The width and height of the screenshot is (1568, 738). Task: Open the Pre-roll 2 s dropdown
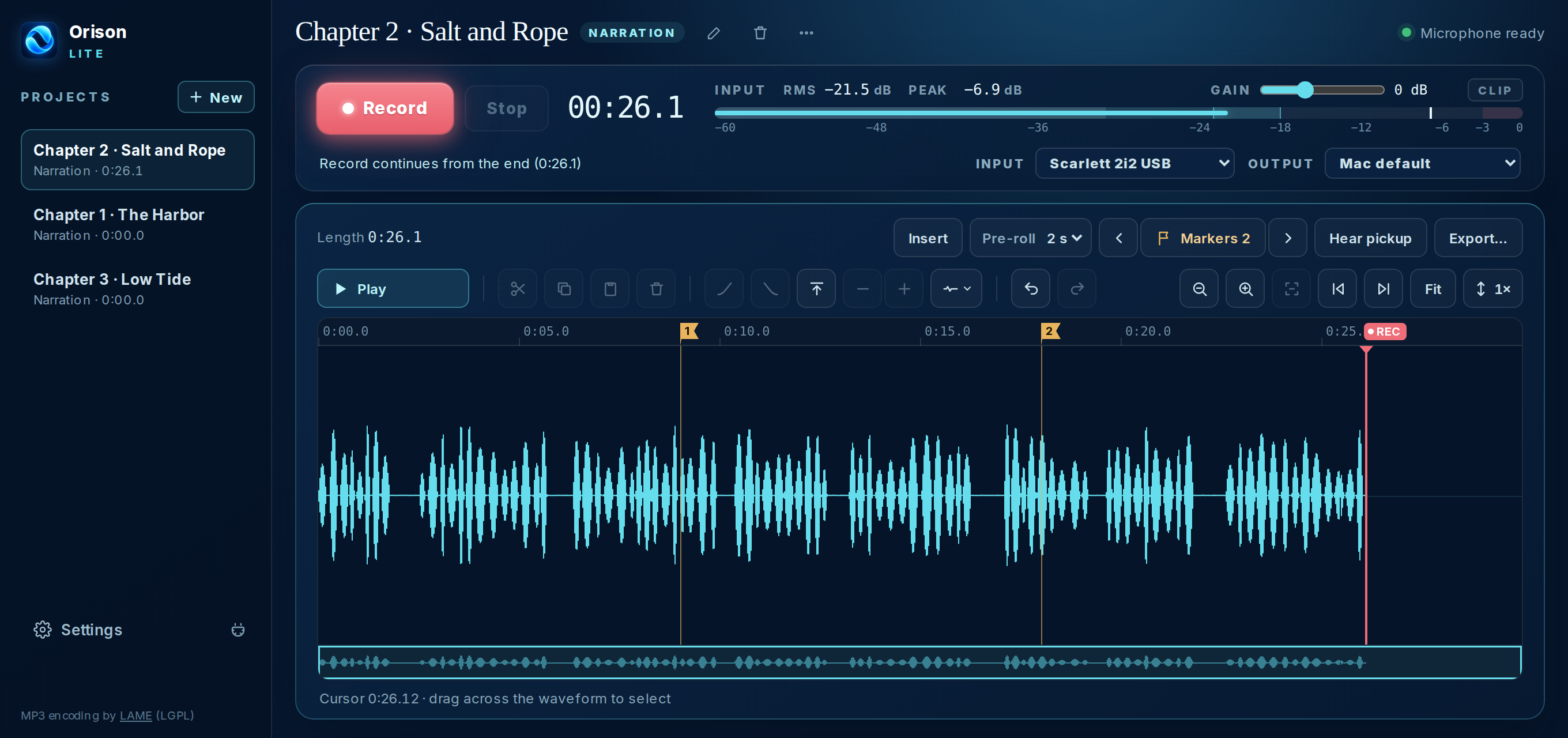(x=1030, y=238)
